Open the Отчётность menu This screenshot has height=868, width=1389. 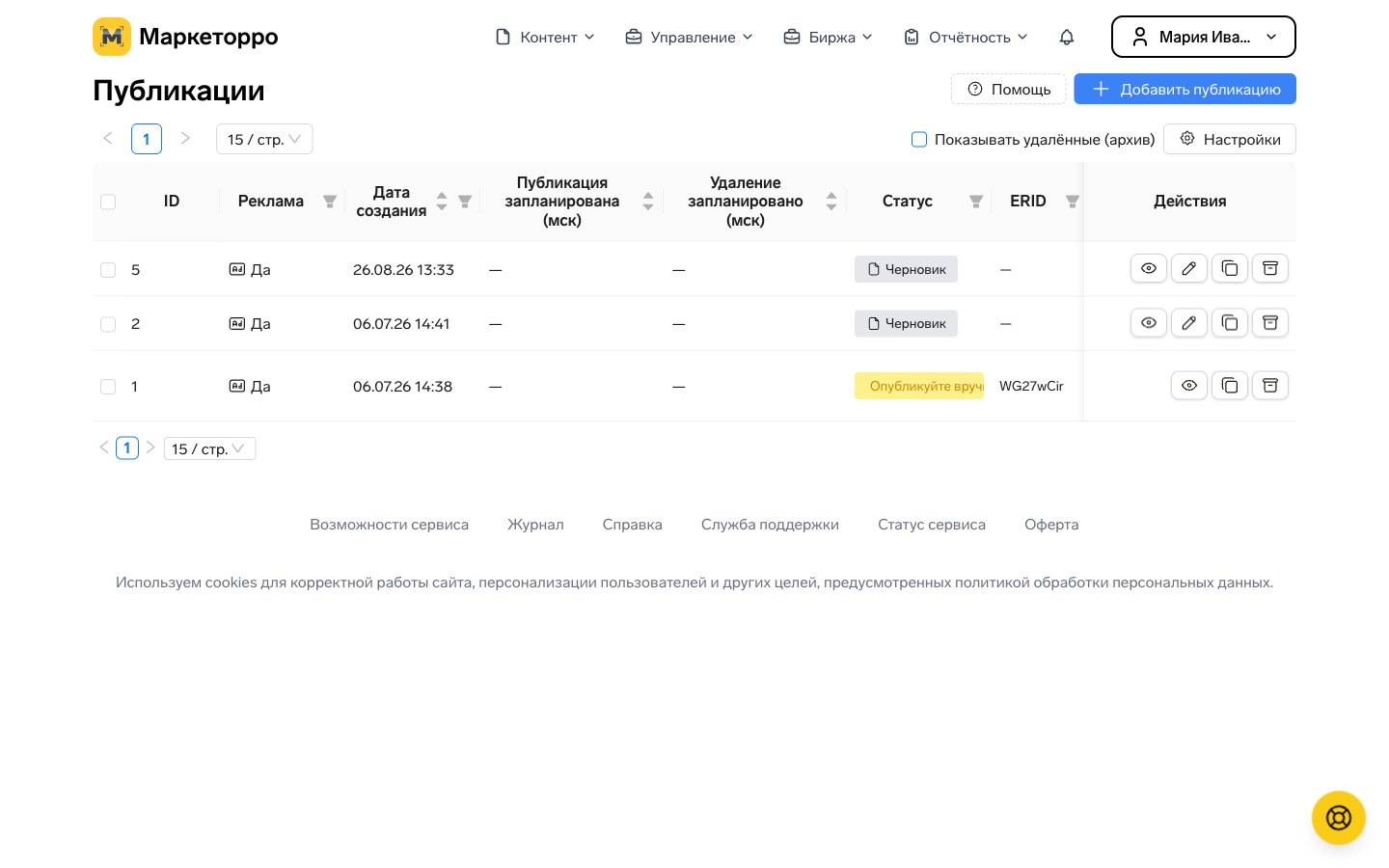[x=966, y=37]
